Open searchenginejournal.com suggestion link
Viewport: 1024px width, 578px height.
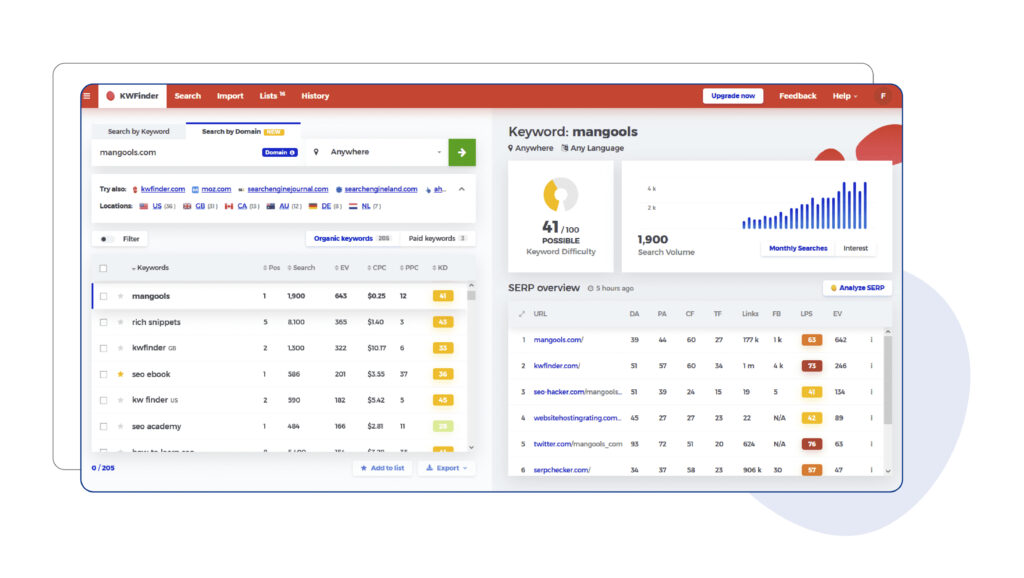pos(287,189)
